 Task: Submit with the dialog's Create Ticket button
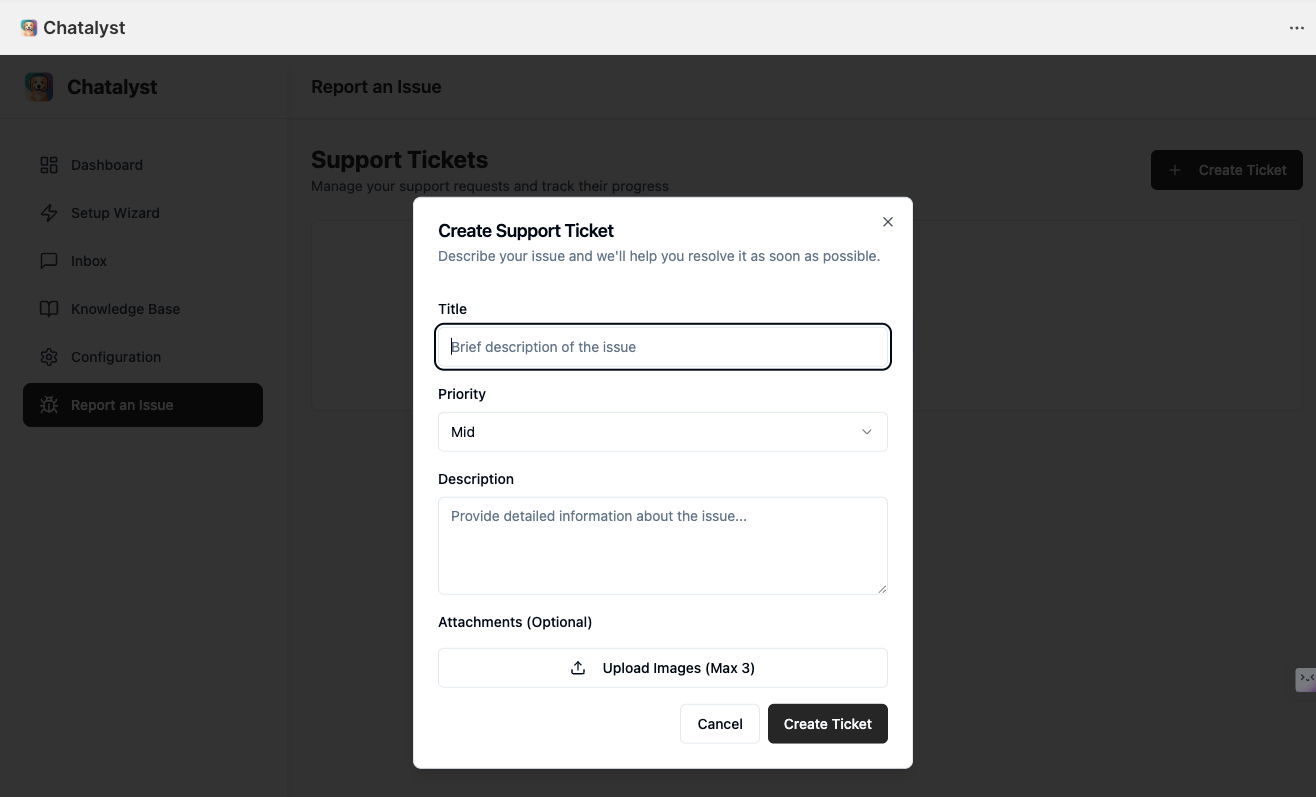827,724
